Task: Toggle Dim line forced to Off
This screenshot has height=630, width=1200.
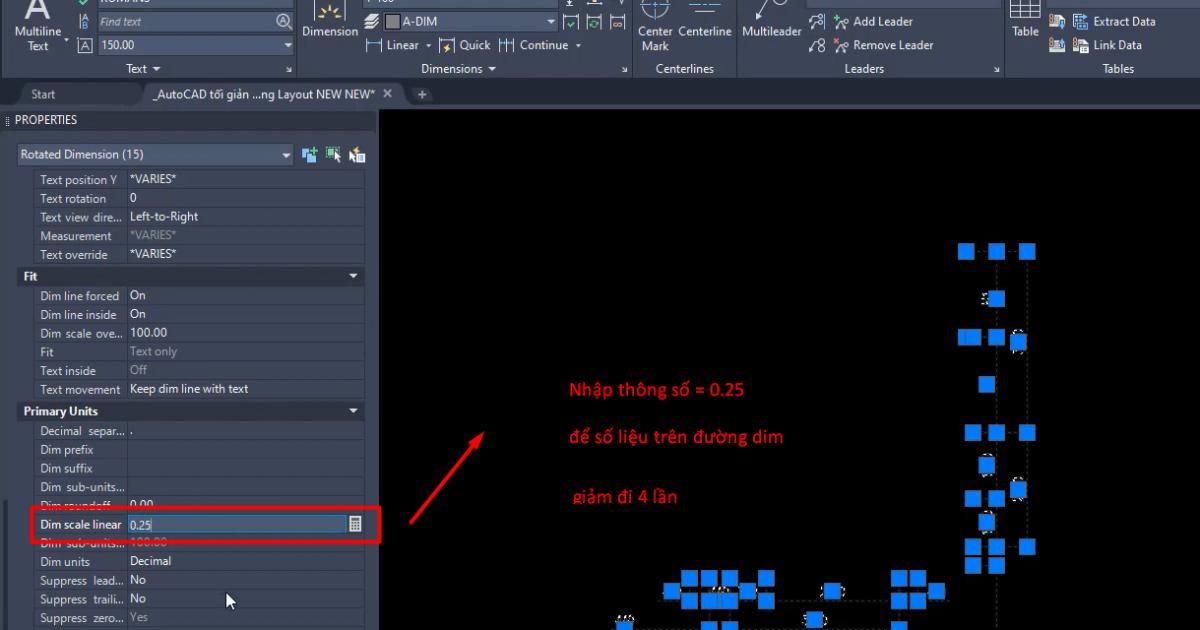Action: pyautogui.click(x=243, y=295)
